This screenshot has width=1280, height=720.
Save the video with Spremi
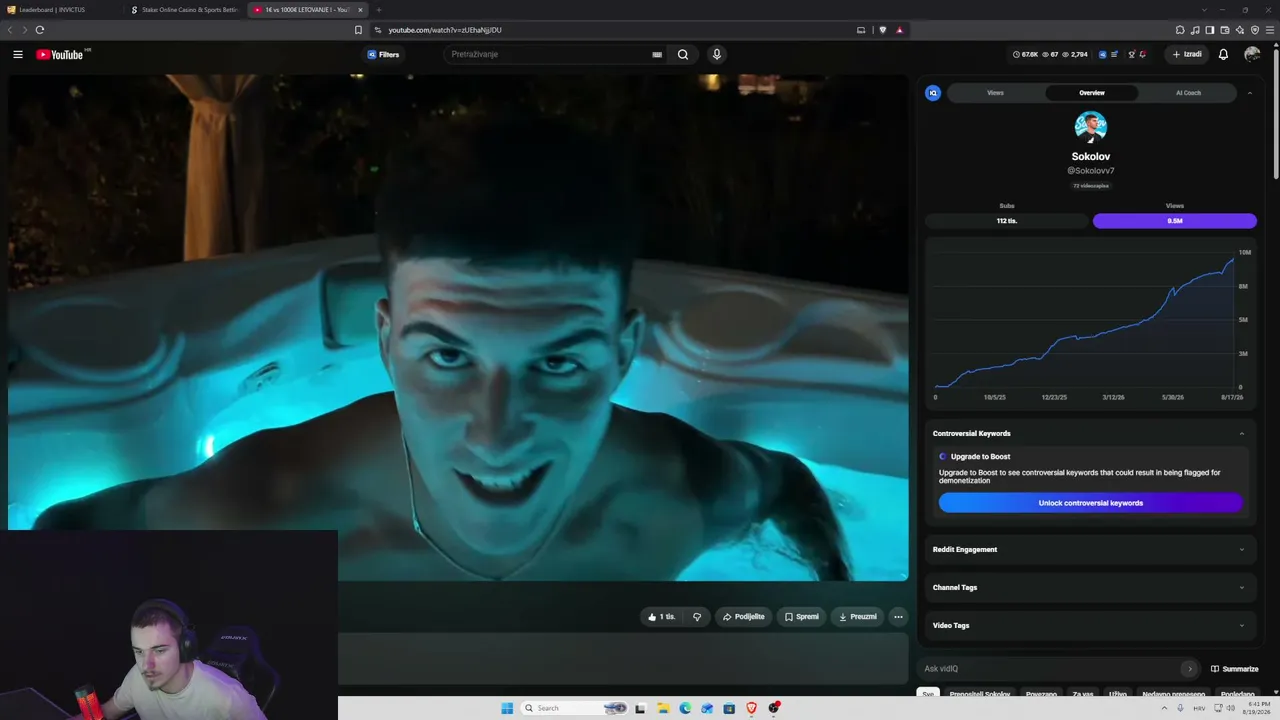802,617
